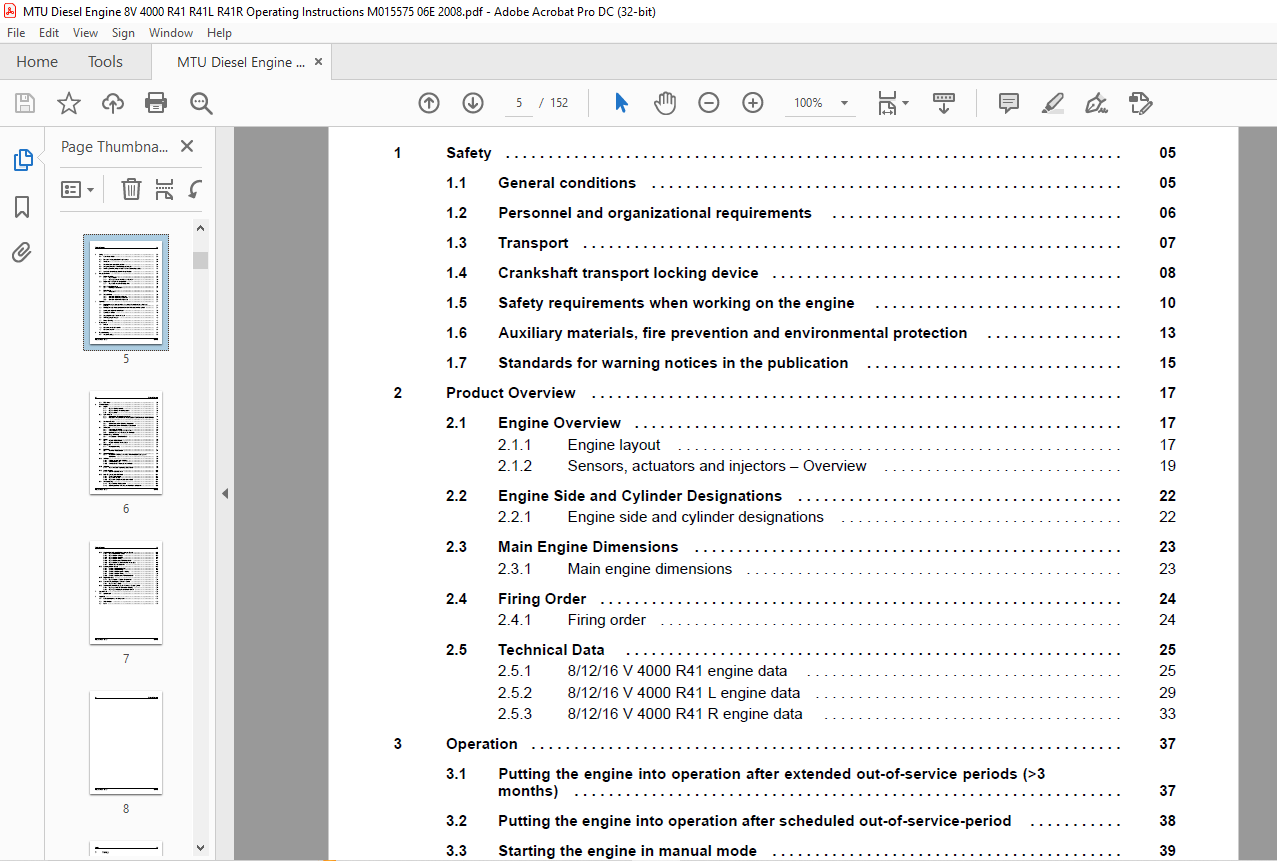Activate the selection arrow tool
1277x861 pixels.
coord(621,103)
